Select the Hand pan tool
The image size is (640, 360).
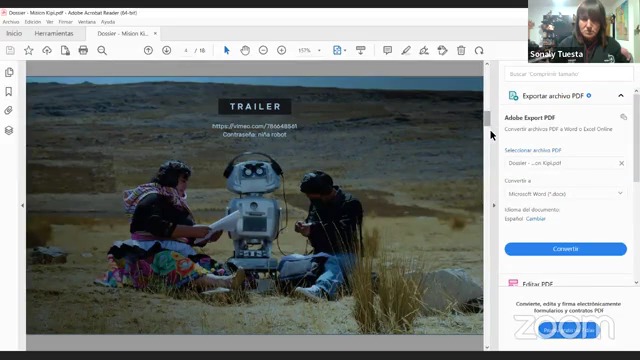[x=245, y=50]
